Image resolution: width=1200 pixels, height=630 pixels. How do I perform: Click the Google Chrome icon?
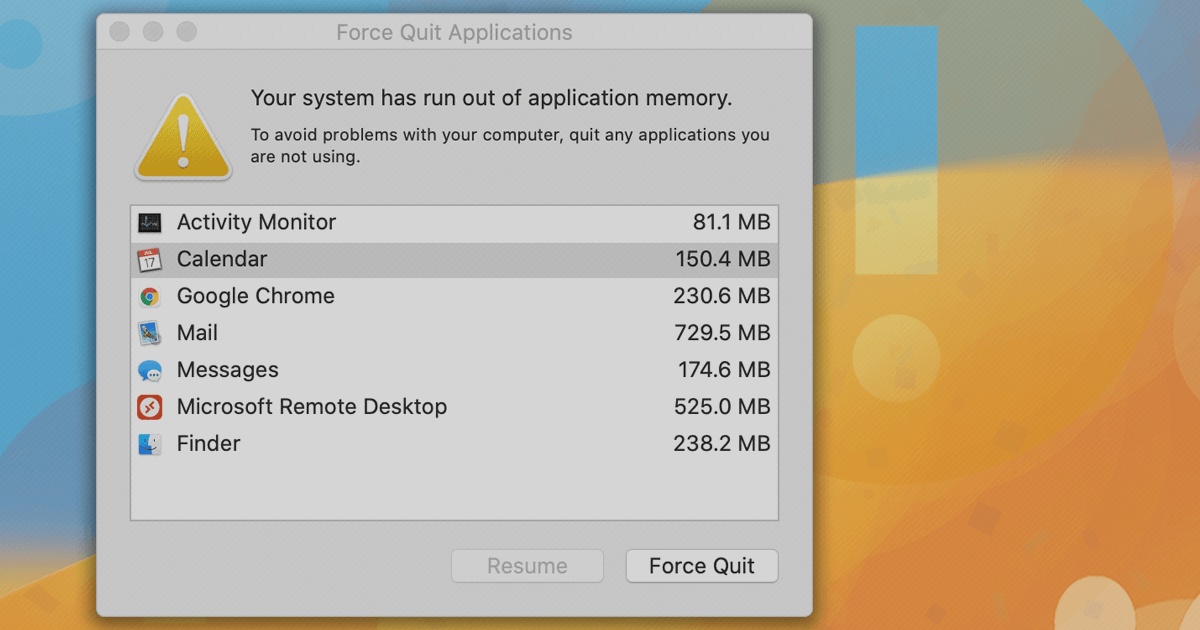(x=152, y=296)
